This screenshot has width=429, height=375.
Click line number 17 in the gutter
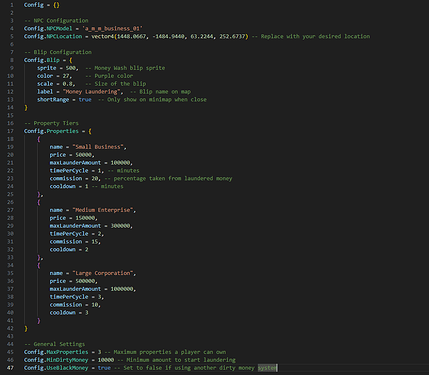[x=11, y=131]
